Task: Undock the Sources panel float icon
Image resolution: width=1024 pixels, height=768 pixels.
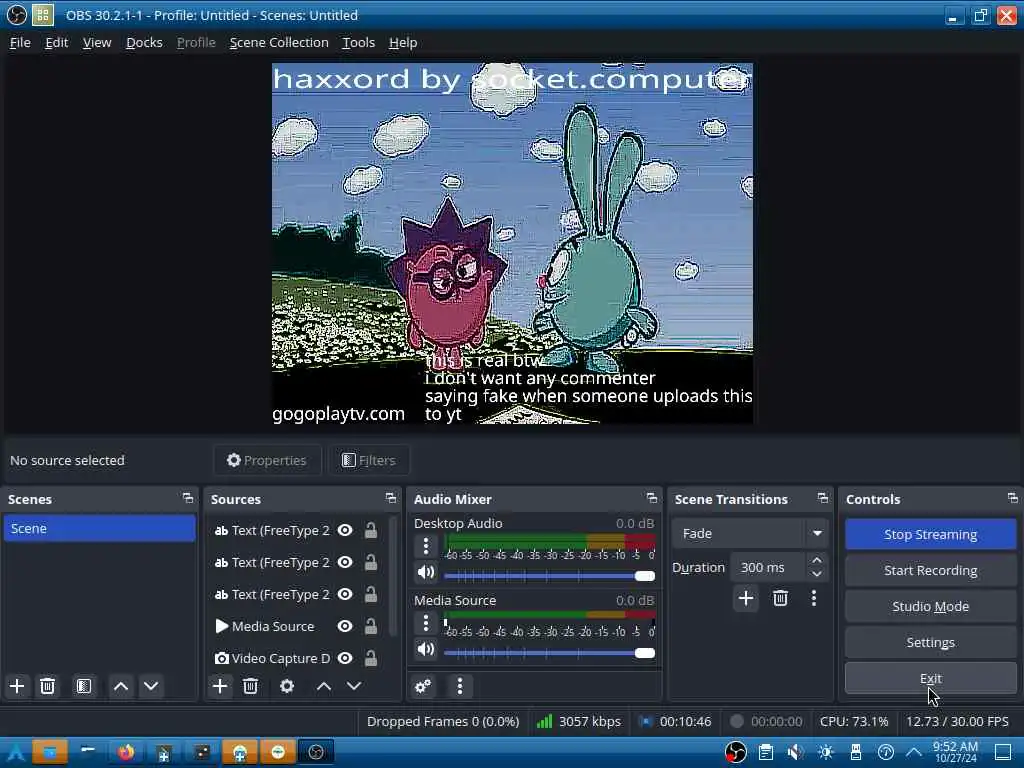Action: point(391,498)
